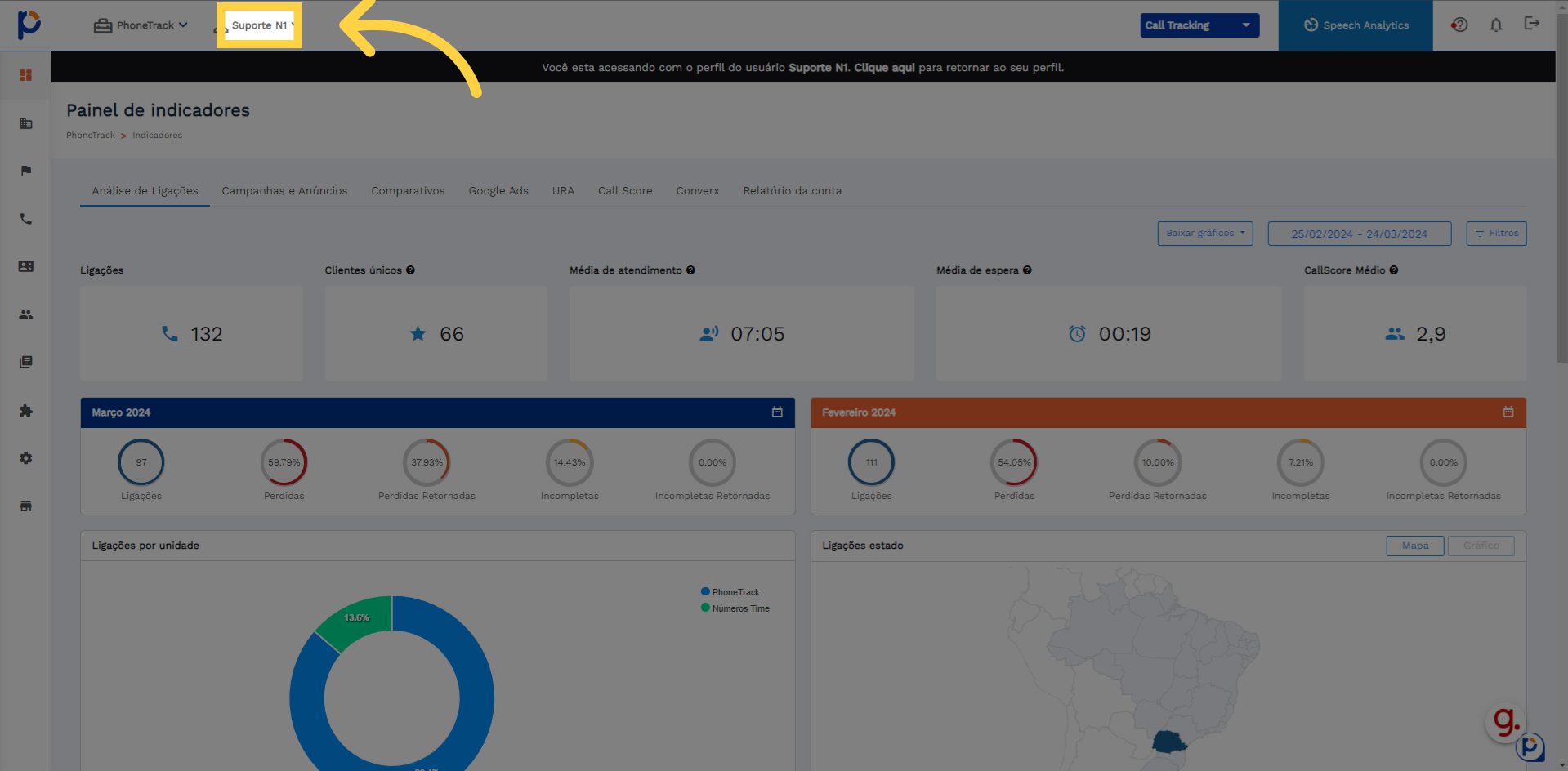The image size is (1568, 771).
Task: Open the building/companies sidebar icon
Action: [26, 123]
